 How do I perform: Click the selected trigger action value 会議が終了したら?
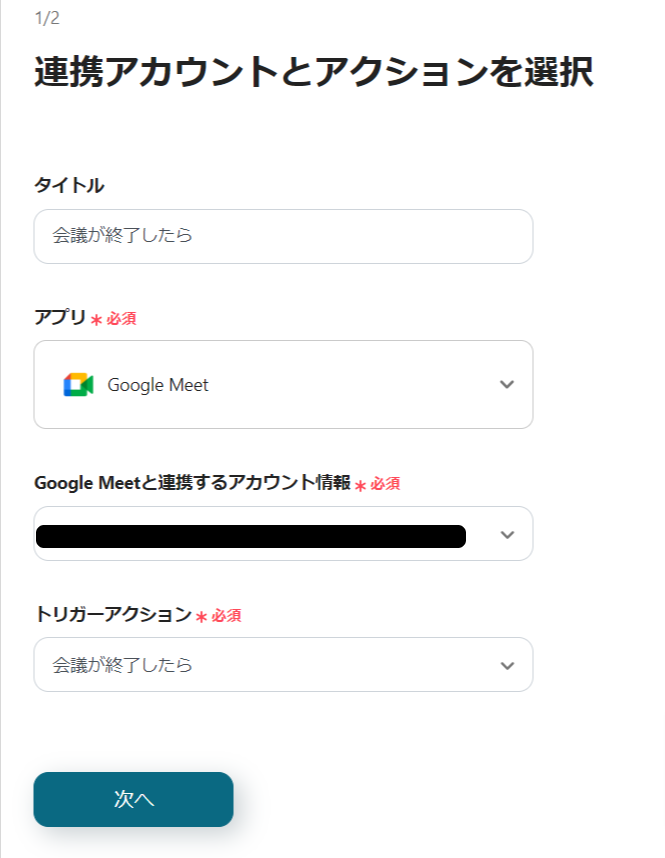coord(122,665)
